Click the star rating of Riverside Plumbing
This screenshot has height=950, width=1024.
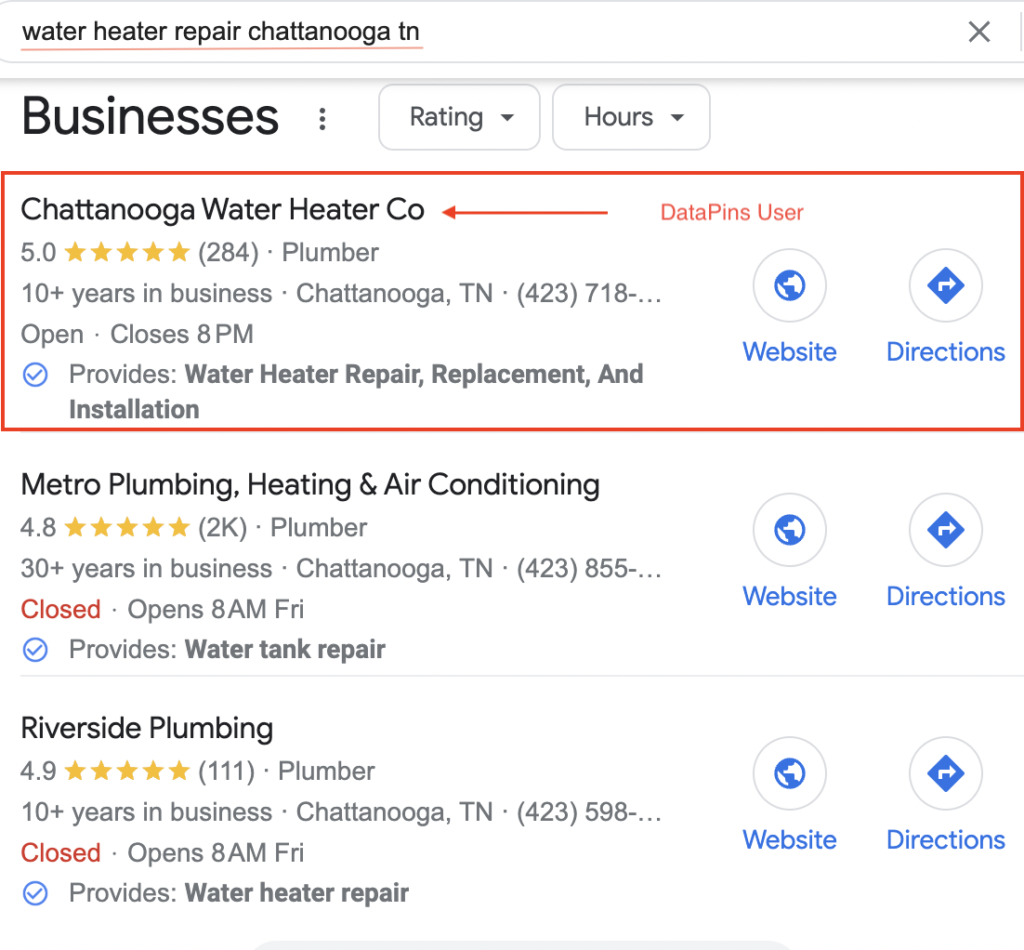pyautogui.click(x=127, y=771)
